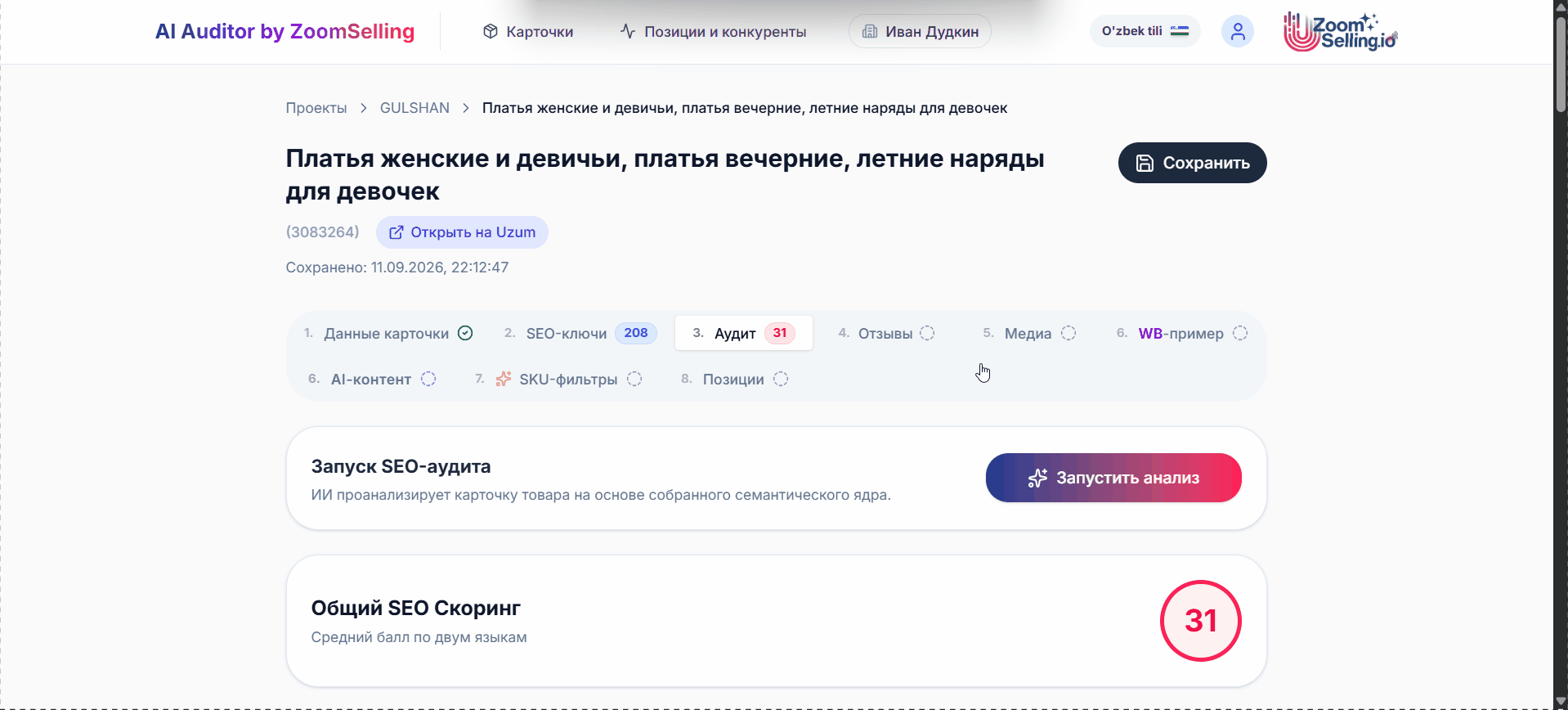Click the Карточки box icon
The height and width of the screenshot is (710, 1568).
click(491, 31)
